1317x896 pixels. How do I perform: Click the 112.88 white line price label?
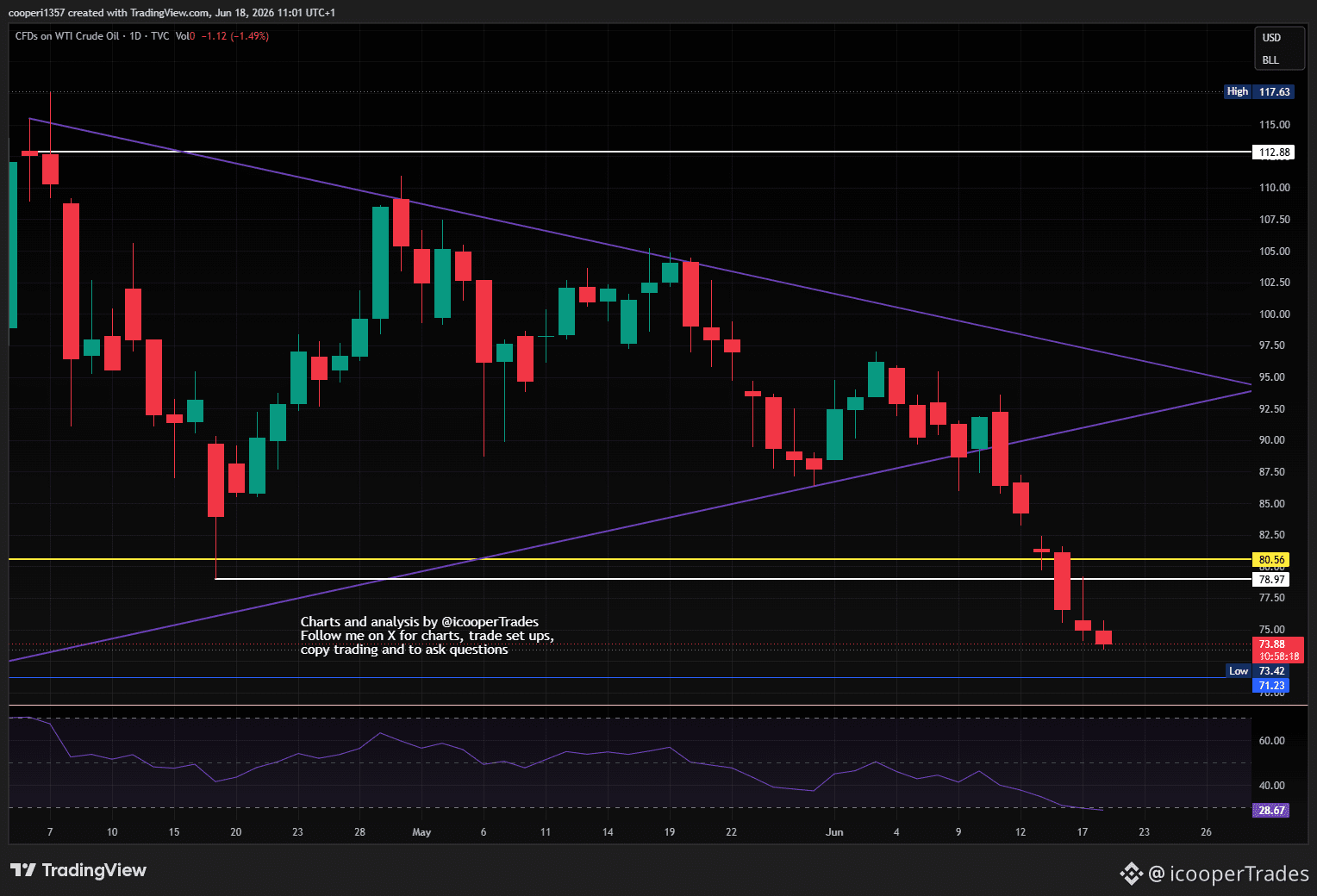point(1274,152)
